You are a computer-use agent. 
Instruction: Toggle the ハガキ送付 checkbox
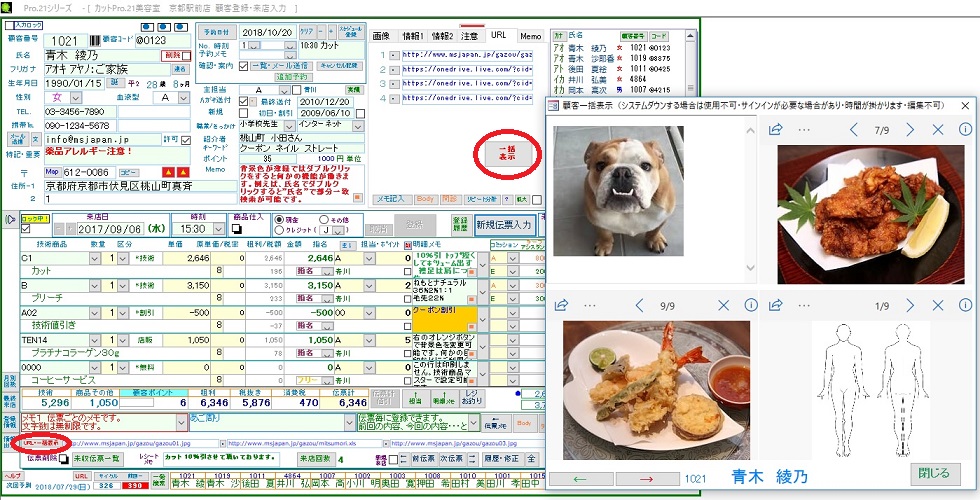pyautogui.click(x=244, y=102)
